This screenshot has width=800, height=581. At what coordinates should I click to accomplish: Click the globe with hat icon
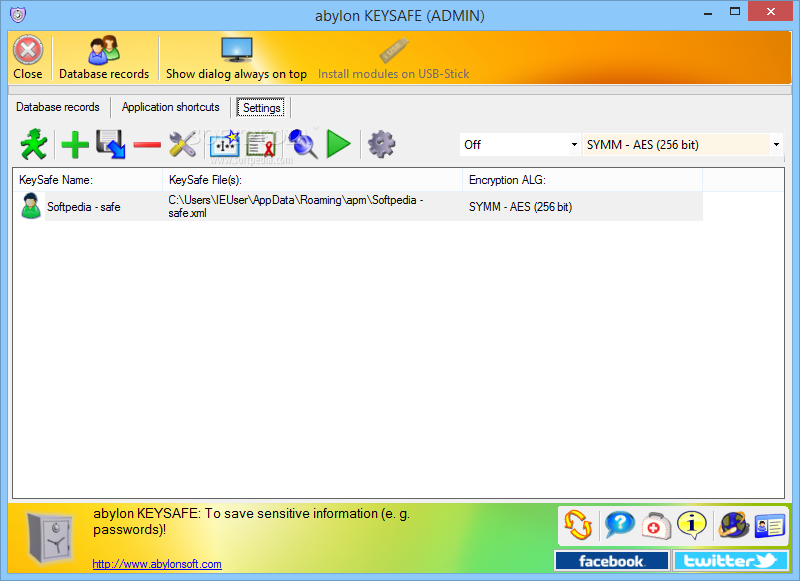click(x=733, y=525)
